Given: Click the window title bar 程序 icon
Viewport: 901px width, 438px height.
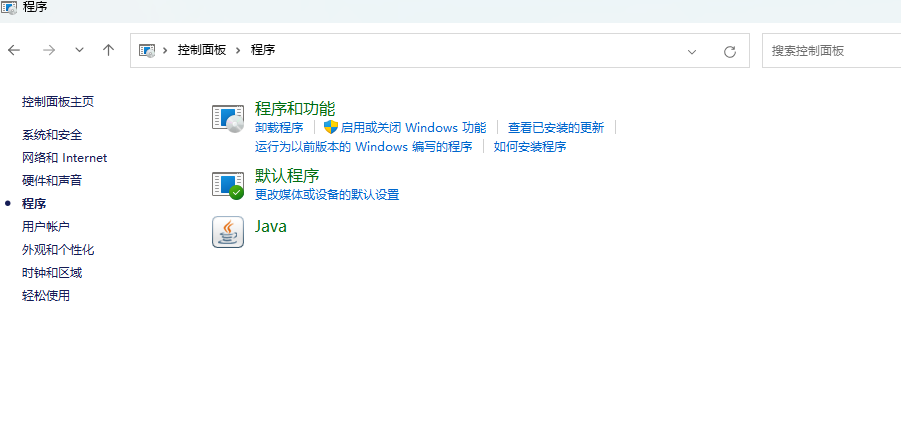Looking at the screenshot, I should click(9, 7).
